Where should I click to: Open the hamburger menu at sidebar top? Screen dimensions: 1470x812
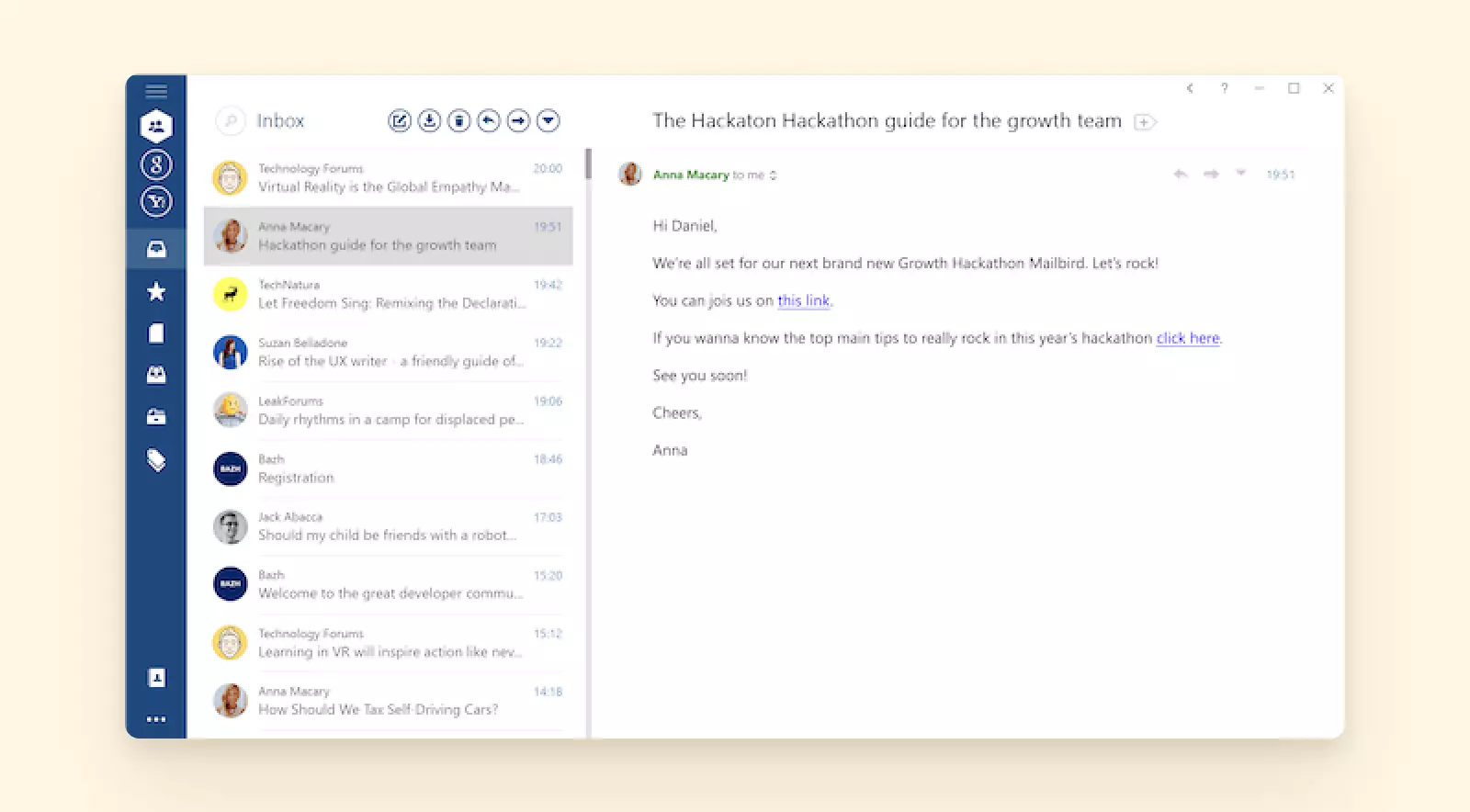click(156, 91)
